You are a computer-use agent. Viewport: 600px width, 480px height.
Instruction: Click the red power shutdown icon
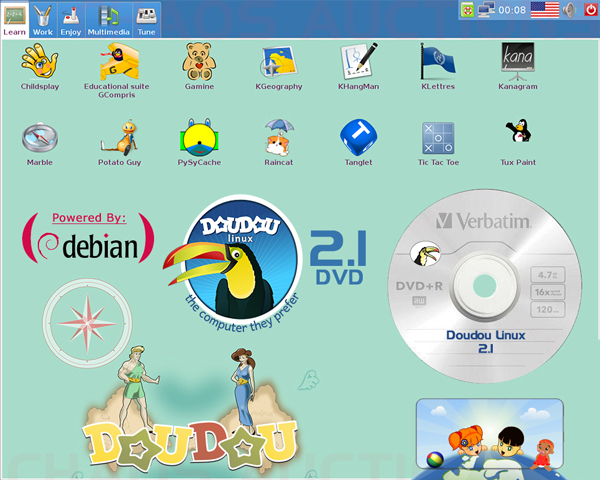coord(591,10)
